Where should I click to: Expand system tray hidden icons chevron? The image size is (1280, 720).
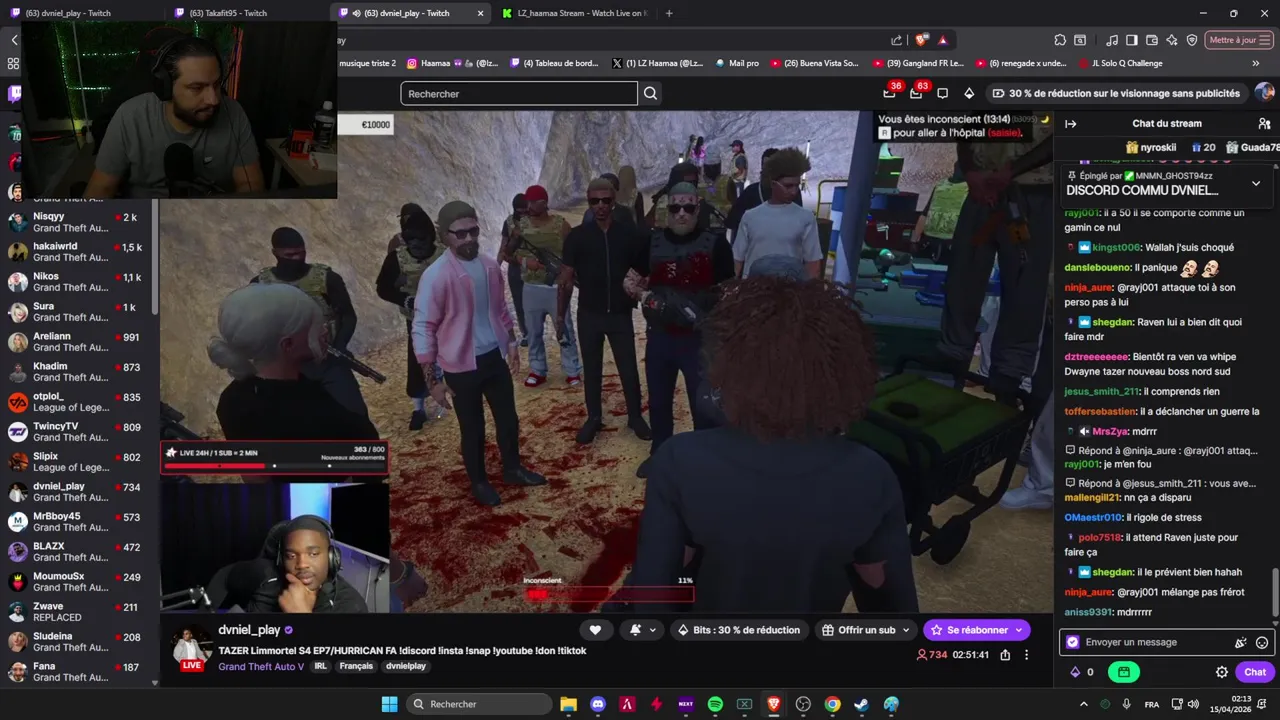[1083, 704]
